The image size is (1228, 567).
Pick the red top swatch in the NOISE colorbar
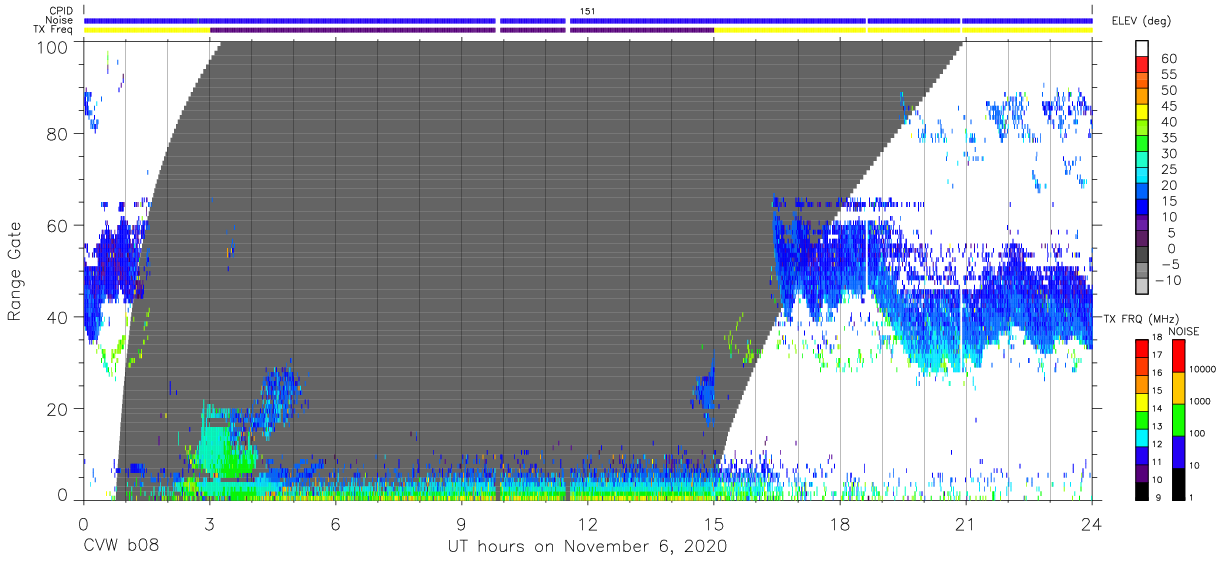click(1179, 355)
